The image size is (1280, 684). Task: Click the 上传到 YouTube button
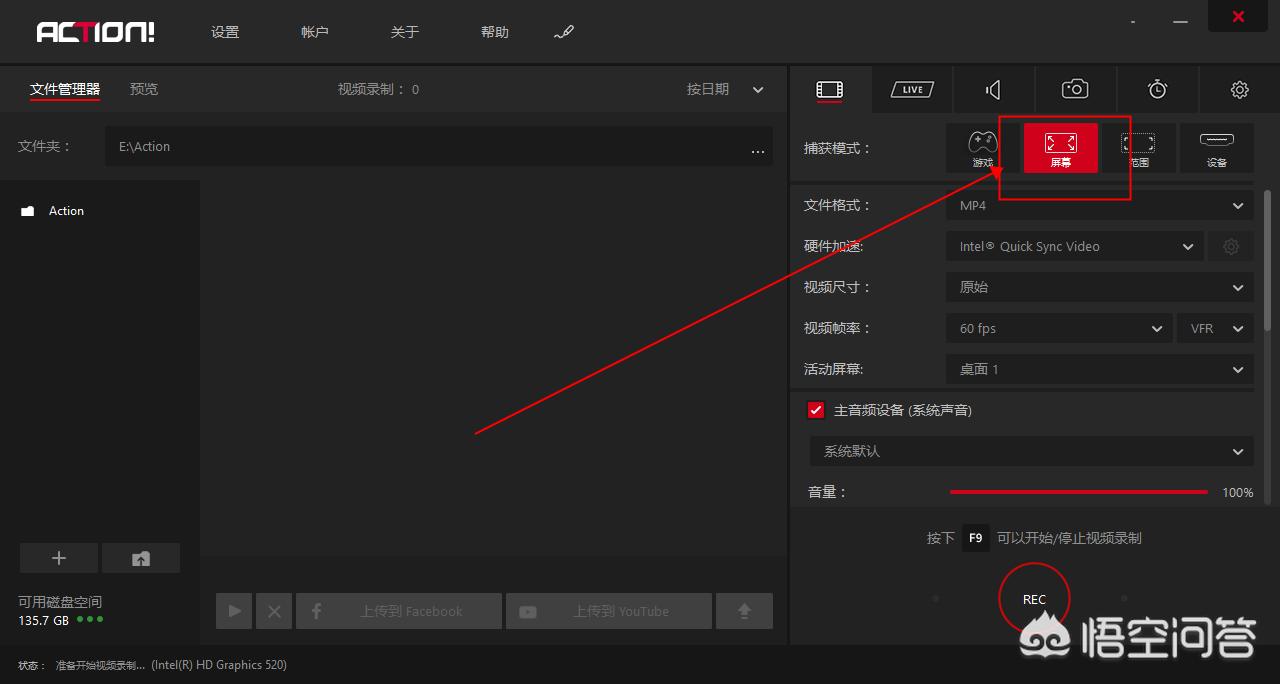[608, 610]
